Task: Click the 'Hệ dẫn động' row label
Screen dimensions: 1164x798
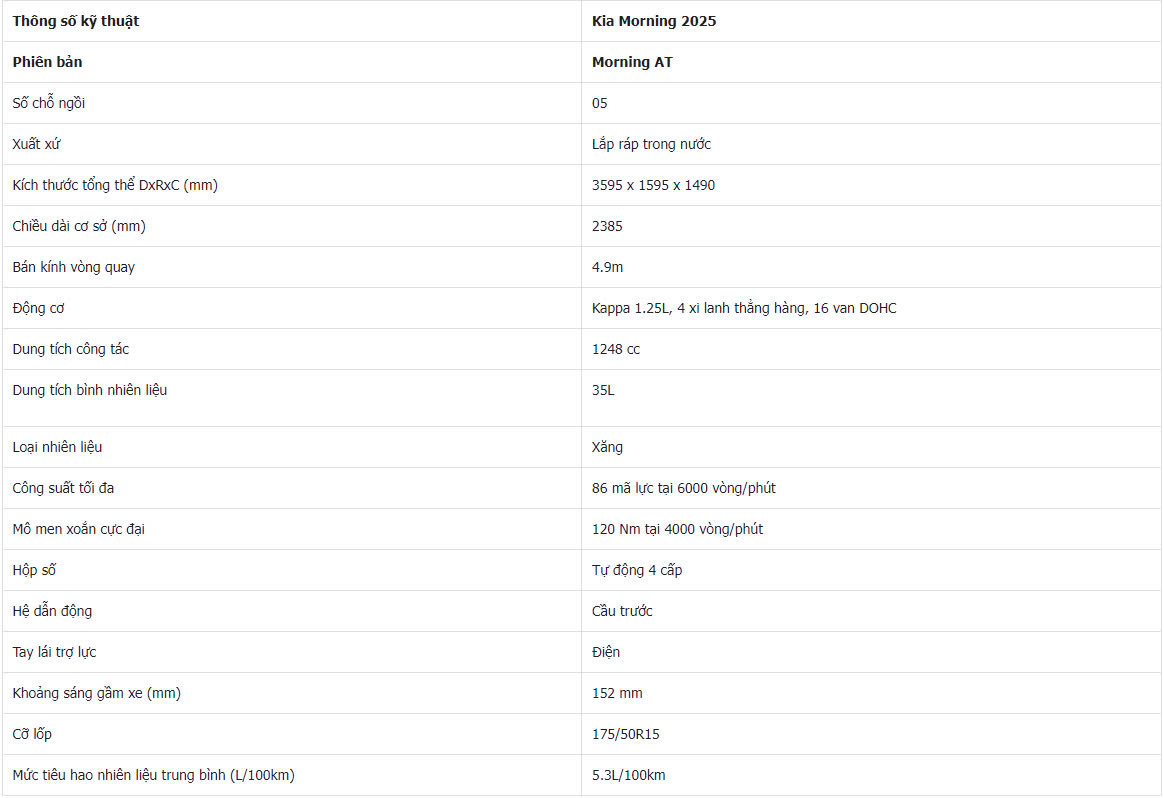Action: 52,611
